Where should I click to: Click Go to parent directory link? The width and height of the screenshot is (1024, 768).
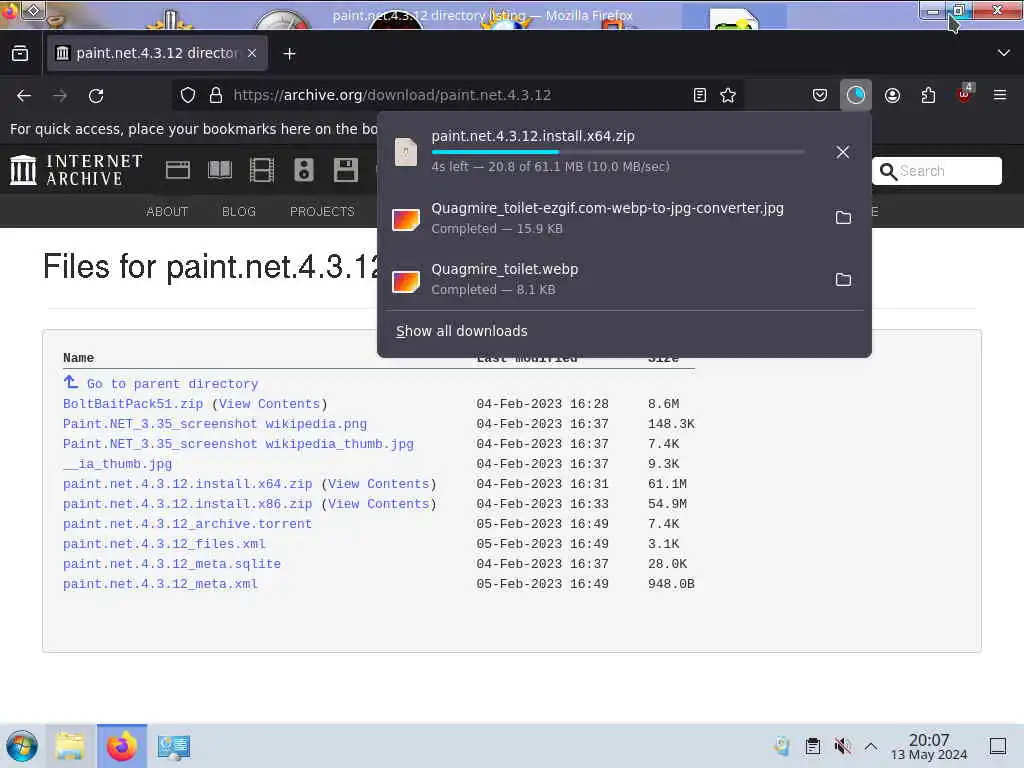(172, 384)
